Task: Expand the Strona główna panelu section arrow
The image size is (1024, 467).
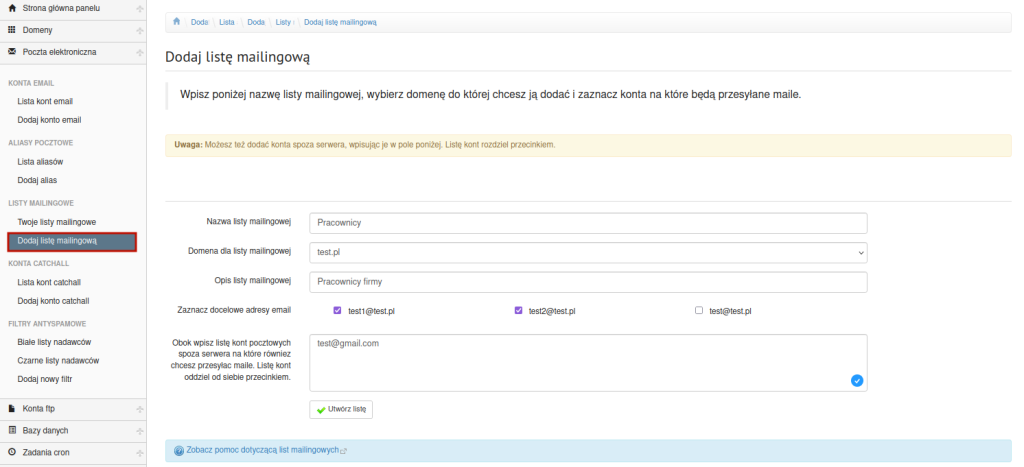Action: pos(139,8)
